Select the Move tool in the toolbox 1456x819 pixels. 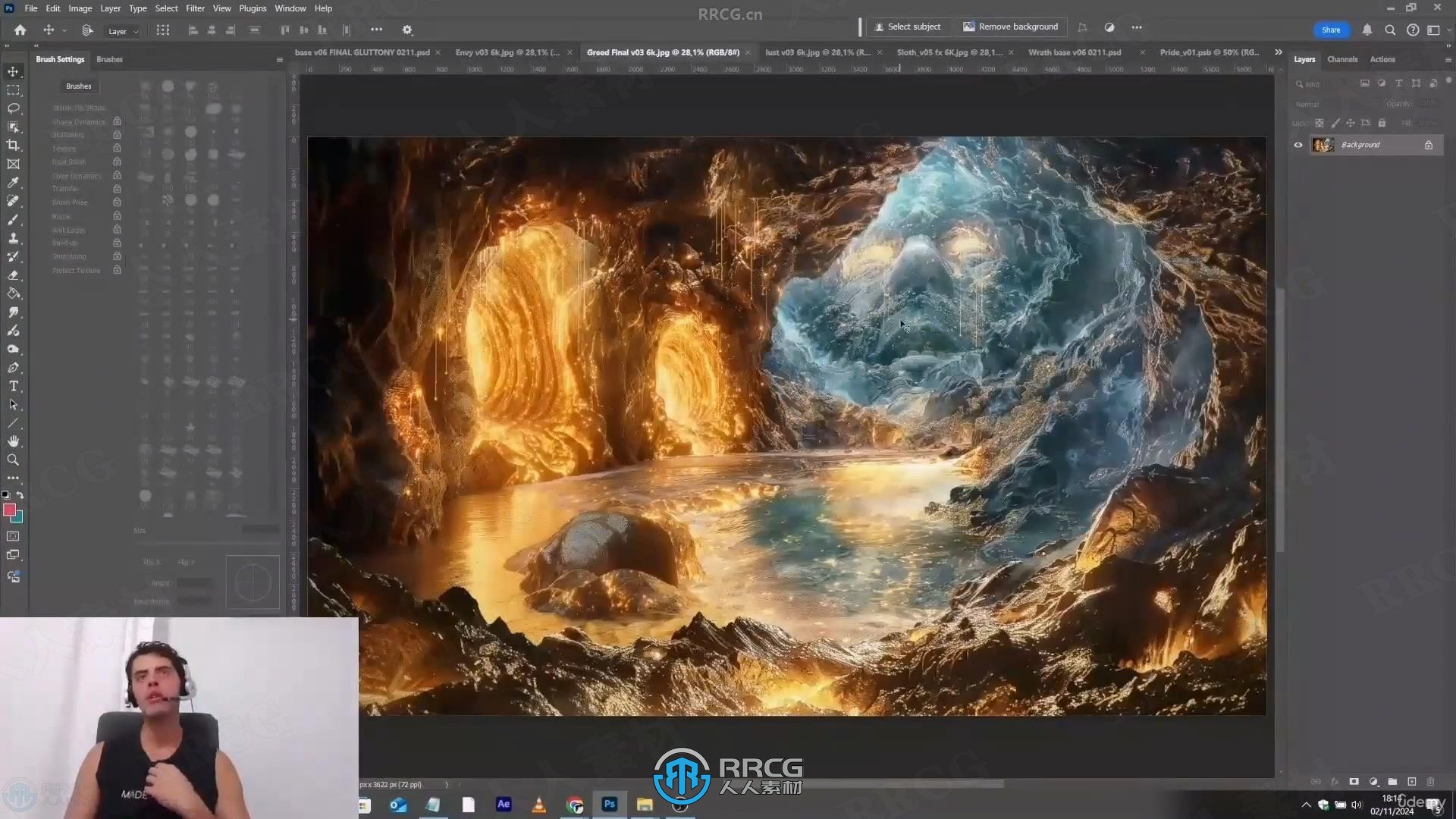[x=14, y=71]
